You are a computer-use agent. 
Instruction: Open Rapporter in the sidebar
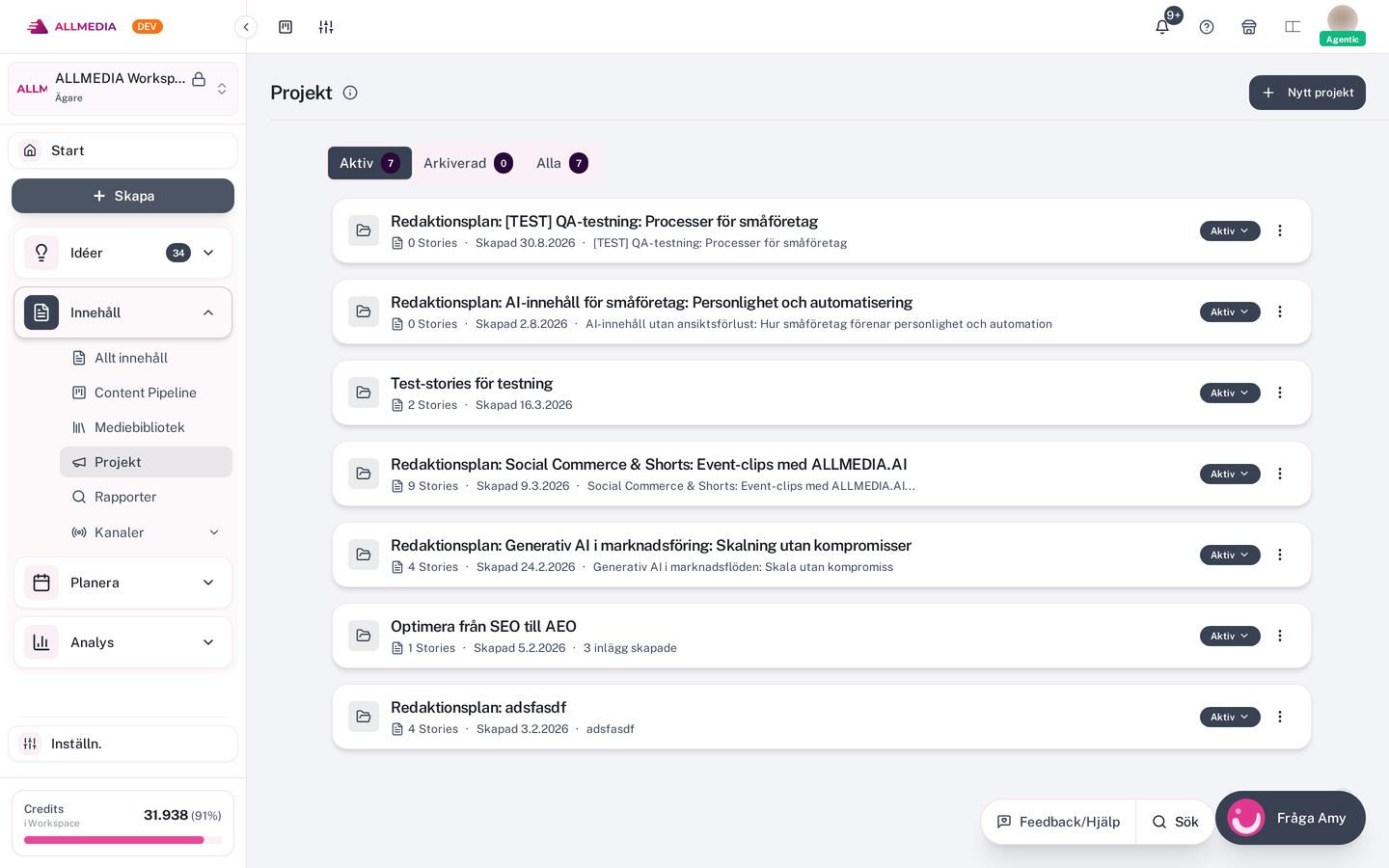tap(146, 497)
